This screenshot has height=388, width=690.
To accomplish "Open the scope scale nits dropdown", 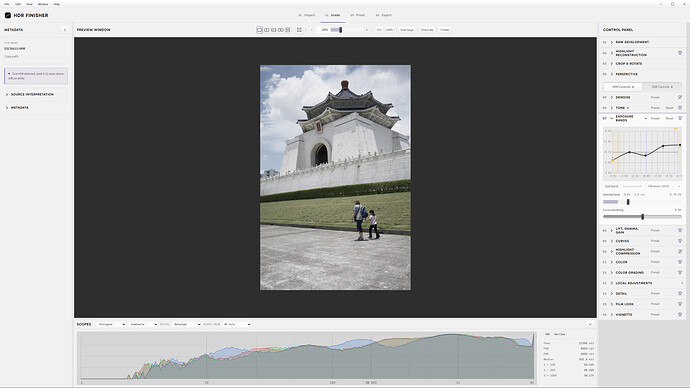I will click(x=237, y=324).
